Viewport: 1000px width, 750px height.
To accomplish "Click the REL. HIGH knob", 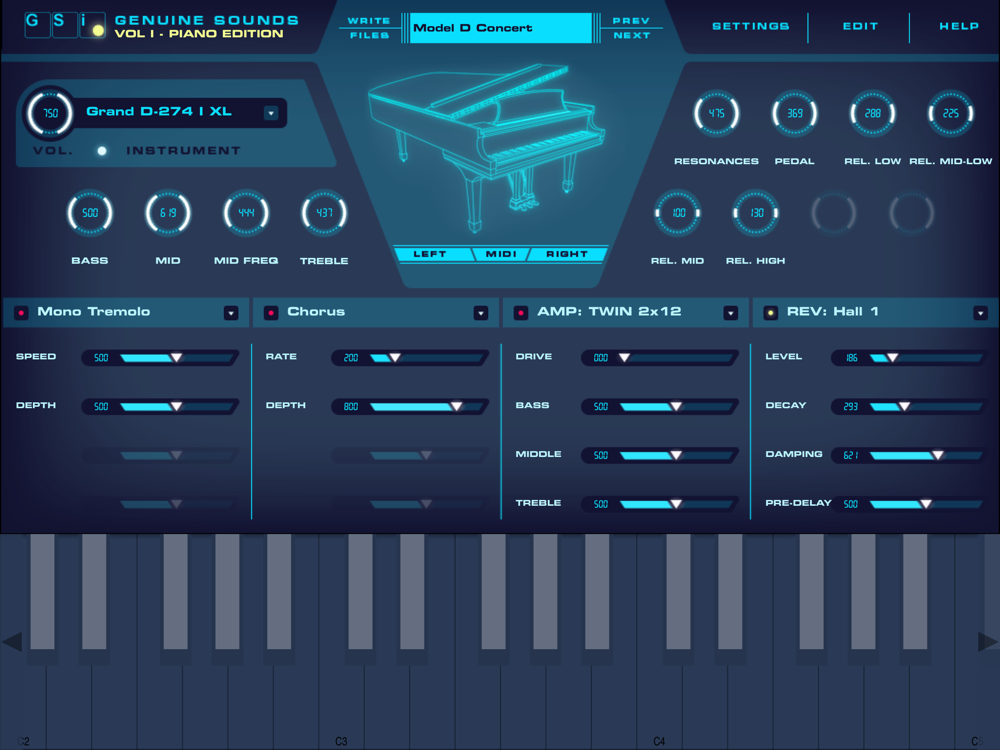I will coord(756,213).
